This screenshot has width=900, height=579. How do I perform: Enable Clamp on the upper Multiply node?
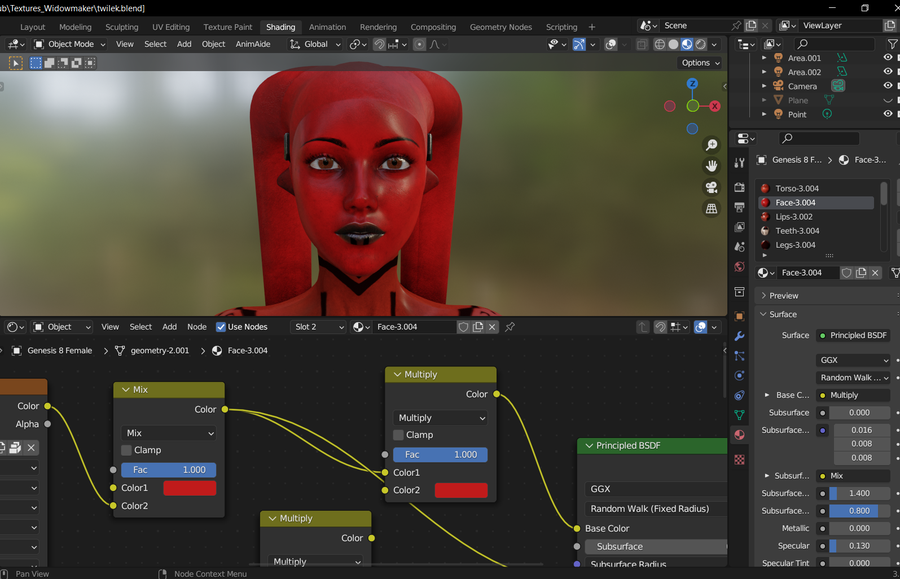tap(398, 435)
